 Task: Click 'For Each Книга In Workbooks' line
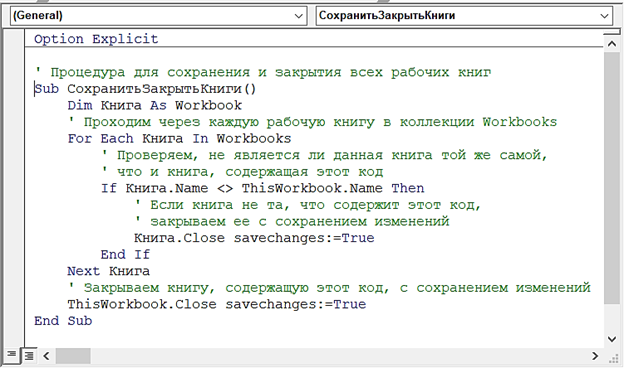click(179, 138)
